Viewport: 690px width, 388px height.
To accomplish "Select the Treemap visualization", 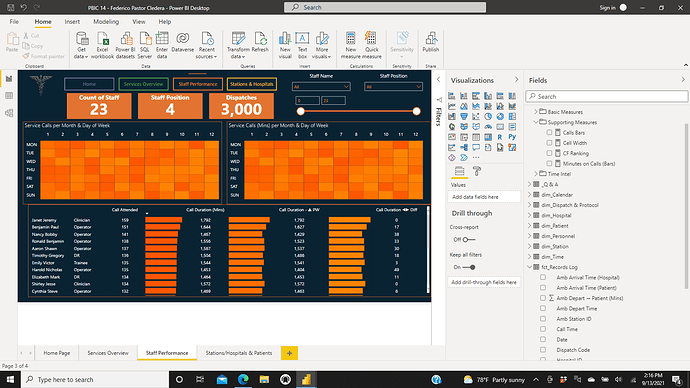I will pyautogui.click(x=512, y=116).
